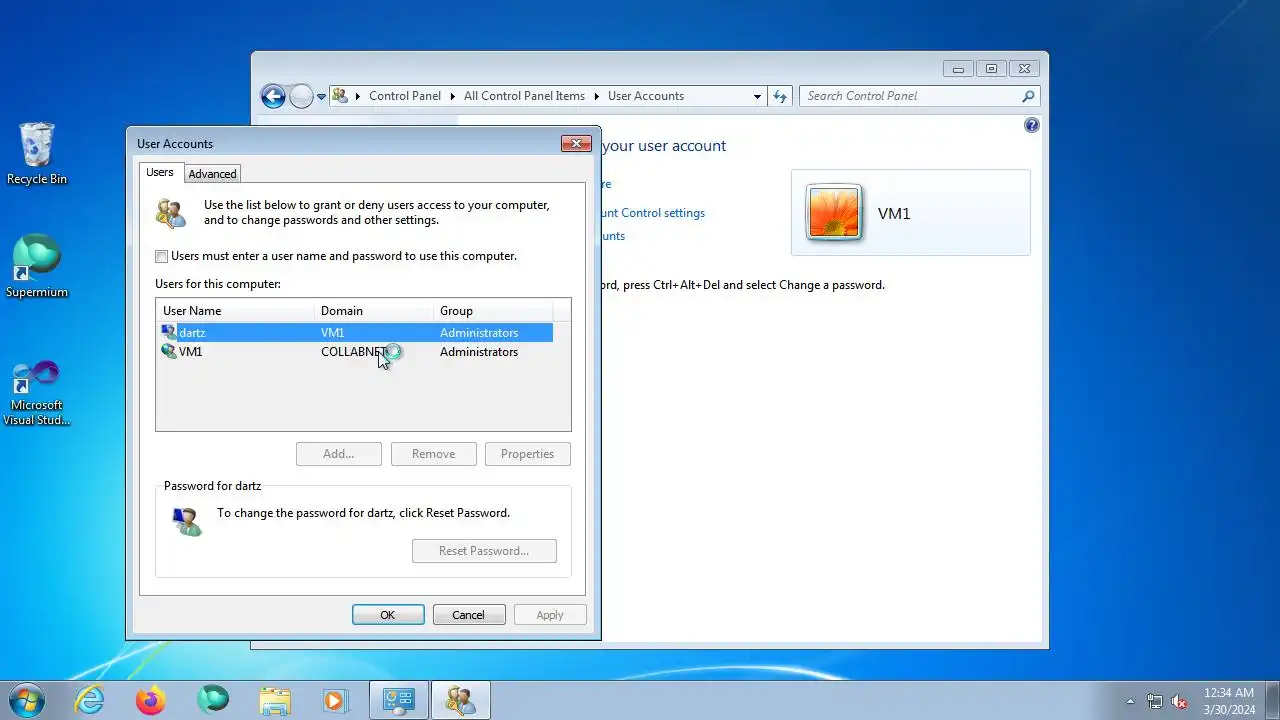
Task: Launch Firefox from taskbar
Action: 151,700
